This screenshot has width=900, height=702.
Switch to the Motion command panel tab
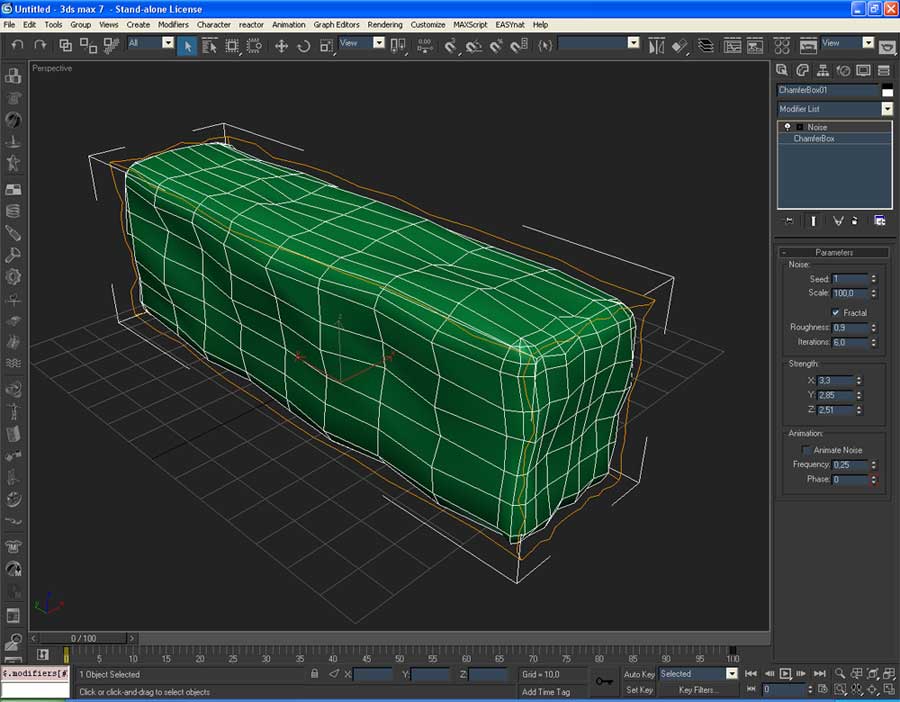[x=843, y=71]
